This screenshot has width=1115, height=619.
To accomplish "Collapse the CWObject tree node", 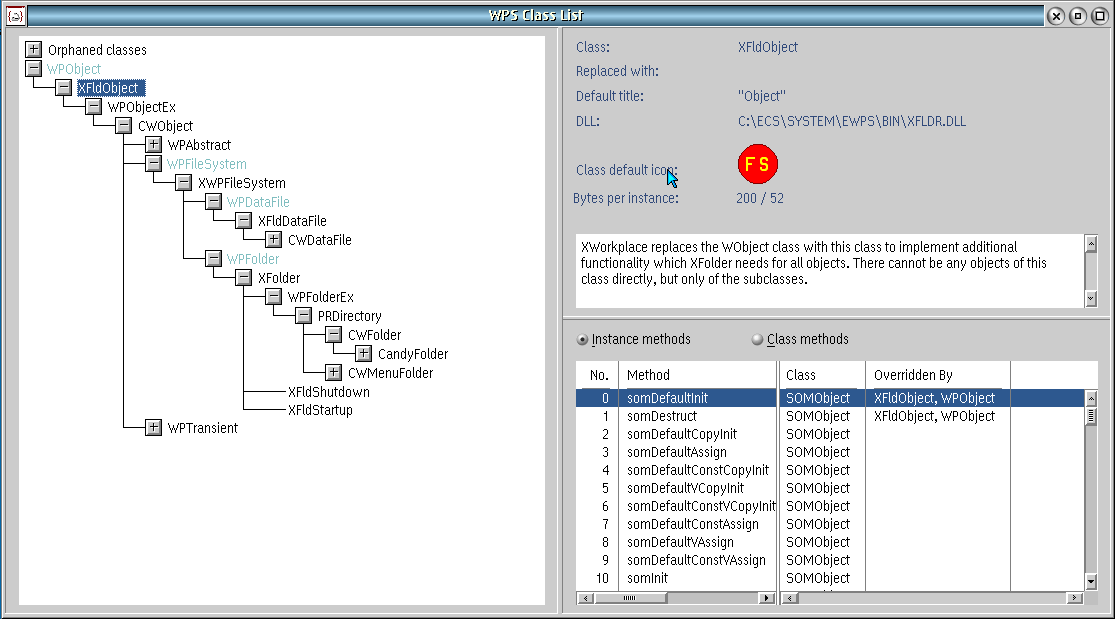I will pyautogui.click(x=123, y=126).
